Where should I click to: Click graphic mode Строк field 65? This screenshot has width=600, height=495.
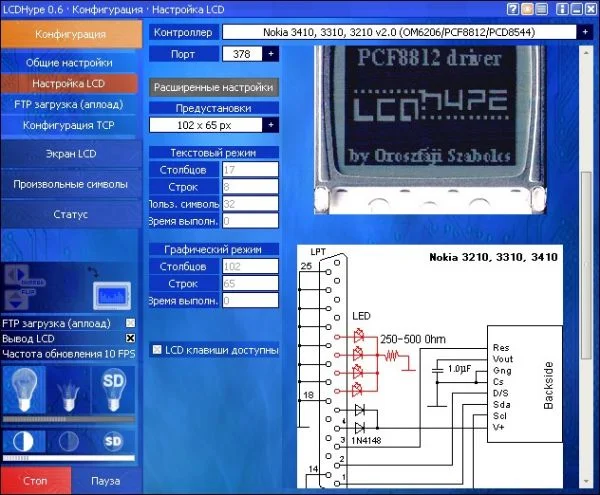pyautogui.click(x=251, y=283)
